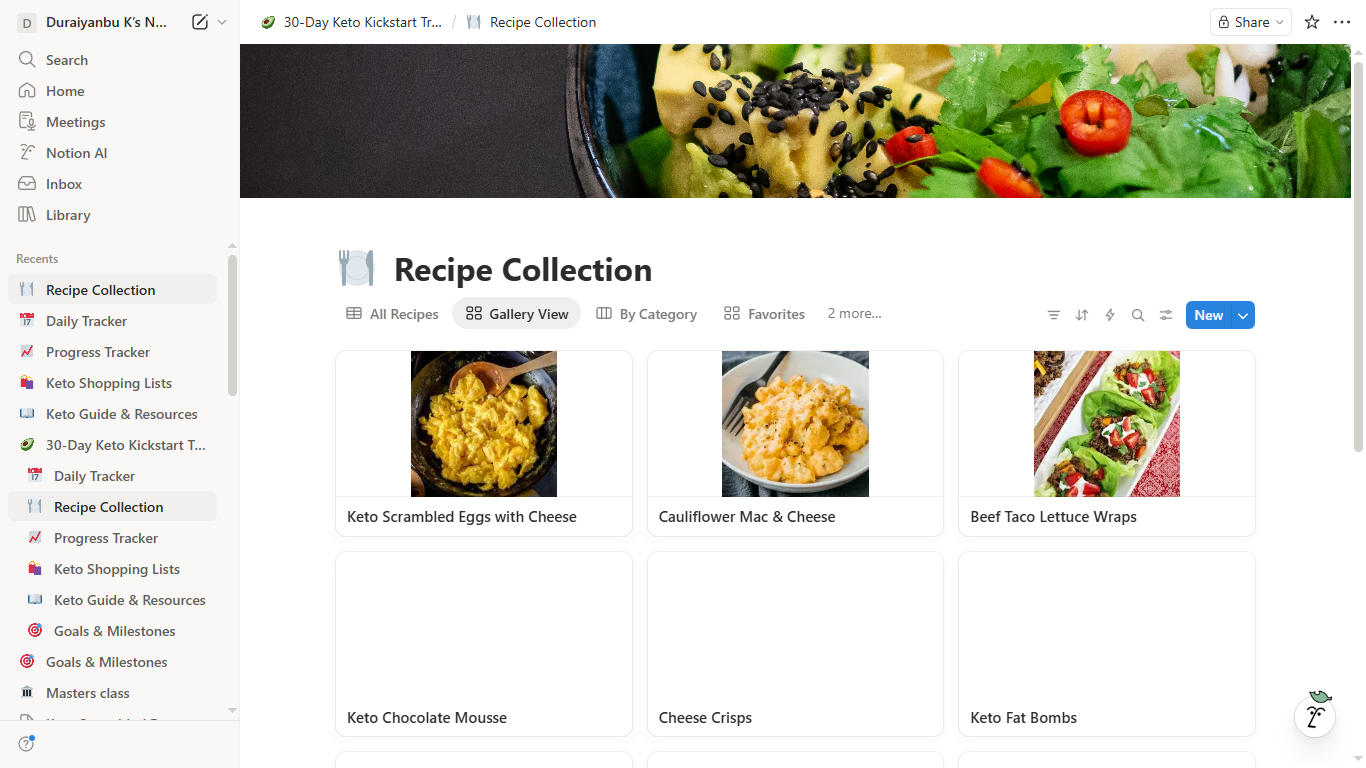This screenshot has width=1366, height=768.
Task: Expand the chevron beside the compose icon
Action: (x=222, y=22)
